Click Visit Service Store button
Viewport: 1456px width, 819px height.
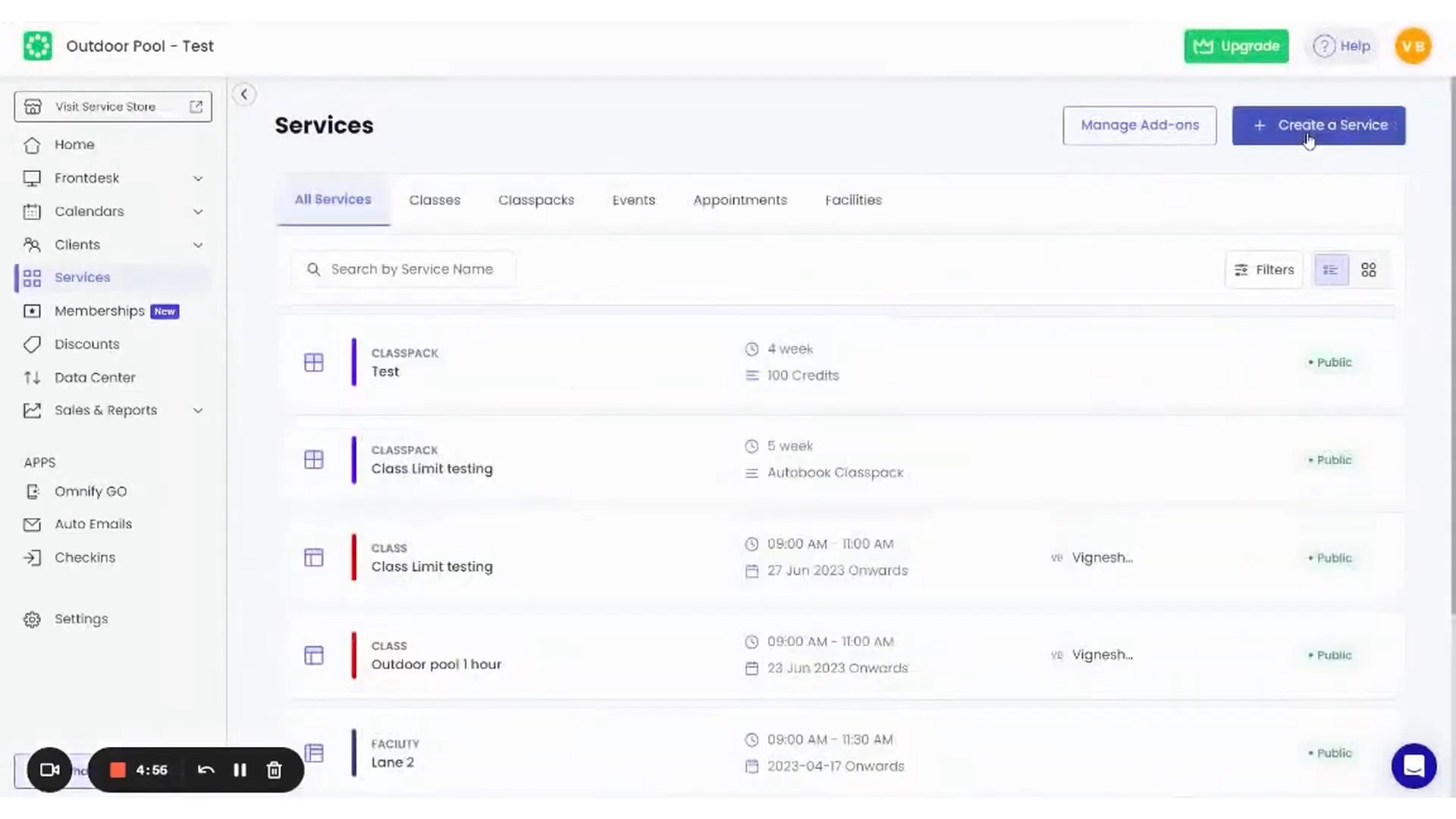coord(113,106)
